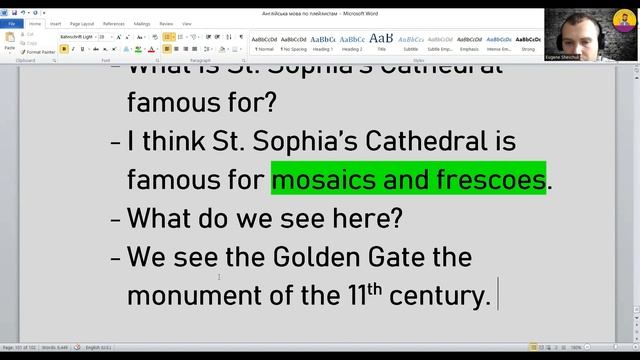The height and width of the screenshot is (360, 640).
Task: Apply Numbering list
Action: click(180, 37)
